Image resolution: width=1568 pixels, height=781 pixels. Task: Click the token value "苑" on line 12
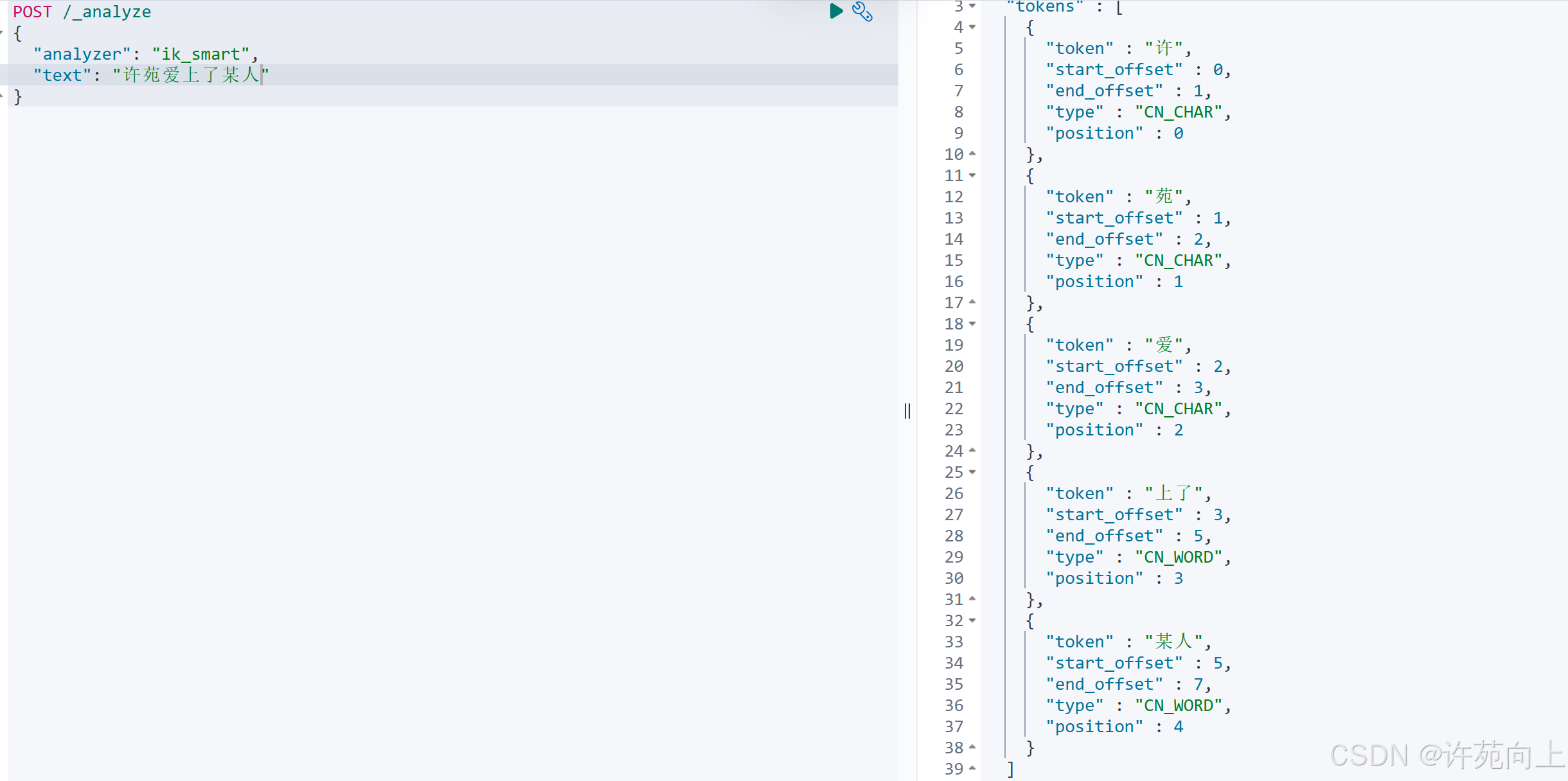coord(1164,197)
